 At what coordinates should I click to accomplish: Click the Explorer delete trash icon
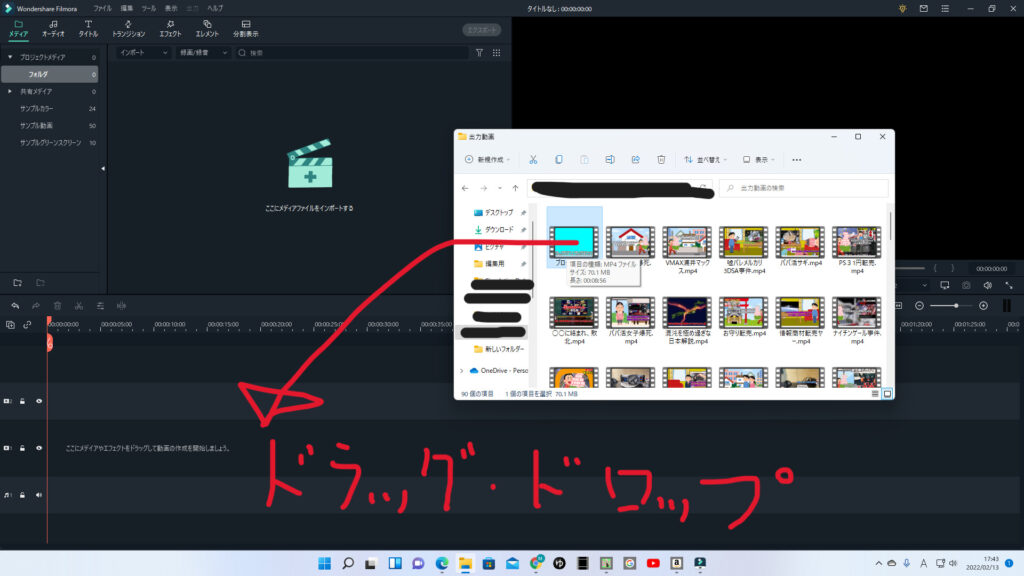coord(661,159)
